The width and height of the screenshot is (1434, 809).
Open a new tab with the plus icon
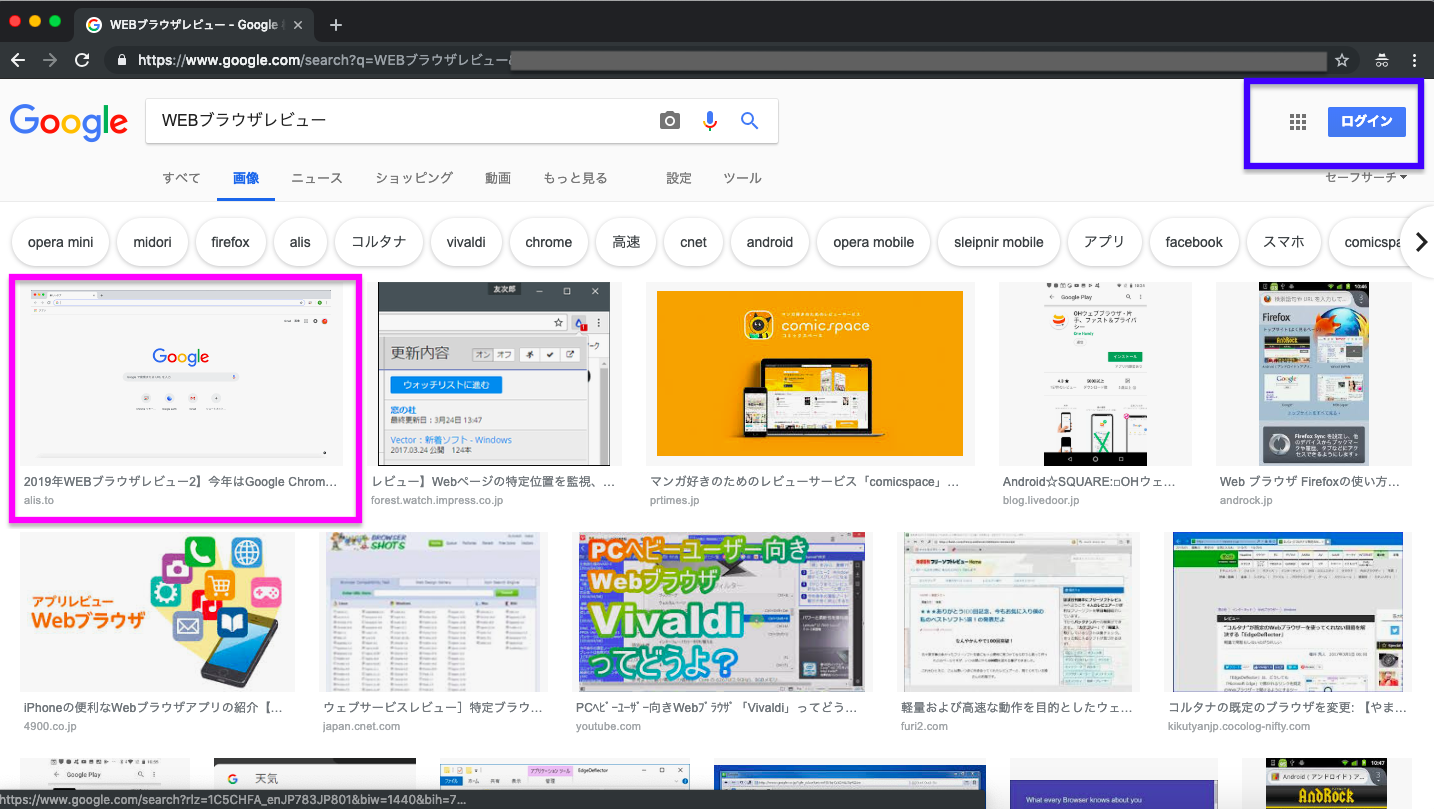tap(336, 25)
